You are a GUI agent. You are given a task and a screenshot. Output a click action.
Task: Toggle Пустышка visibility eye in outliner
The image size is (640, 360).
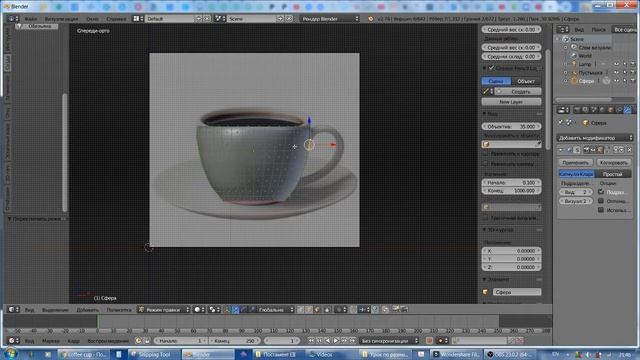616,73
